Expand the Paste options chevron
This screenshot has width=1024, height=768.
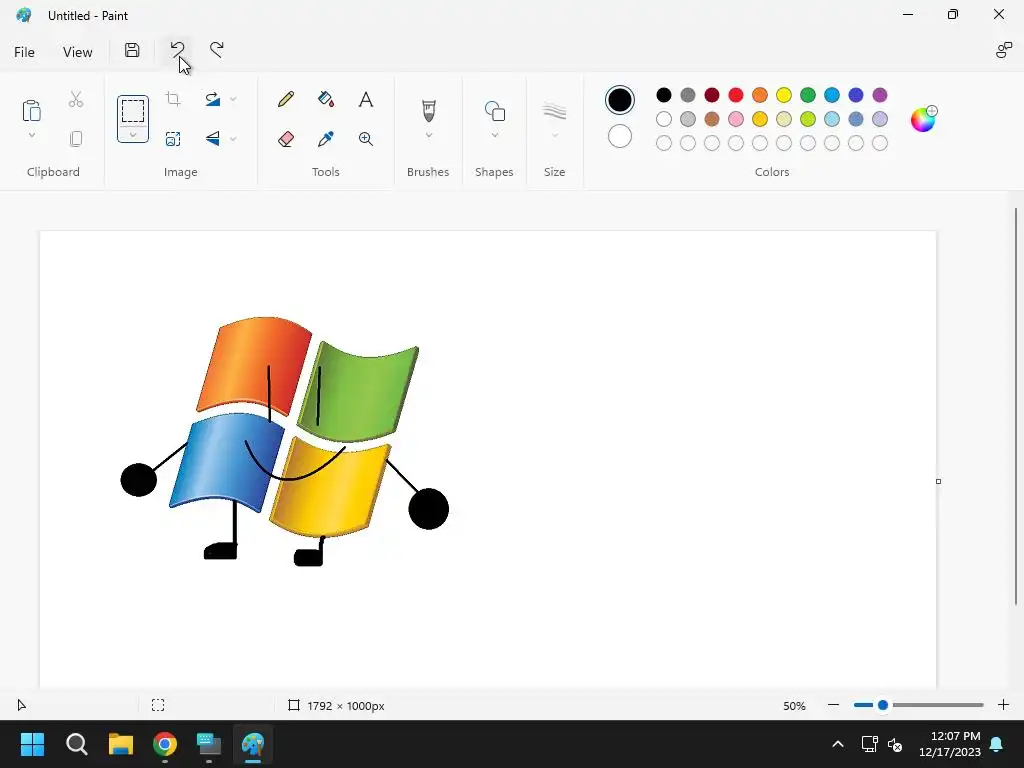(31, 135)
